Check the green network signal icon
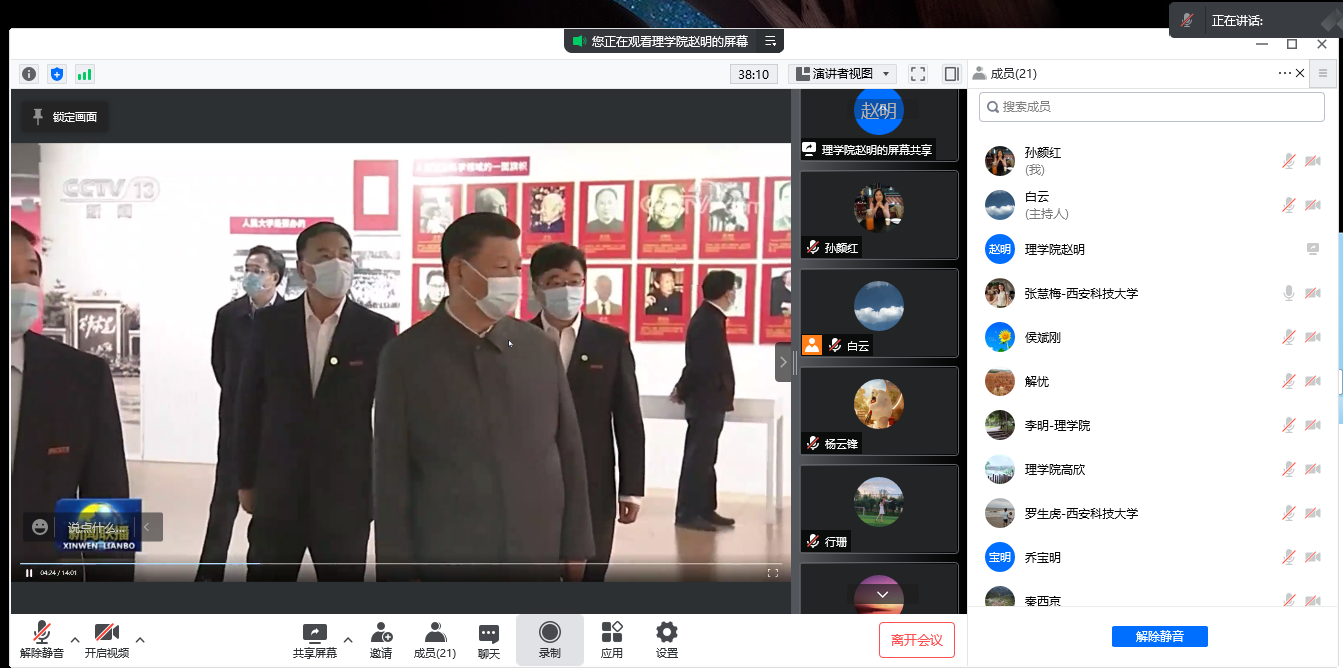1343x668 pixels. tap(84, 74)
